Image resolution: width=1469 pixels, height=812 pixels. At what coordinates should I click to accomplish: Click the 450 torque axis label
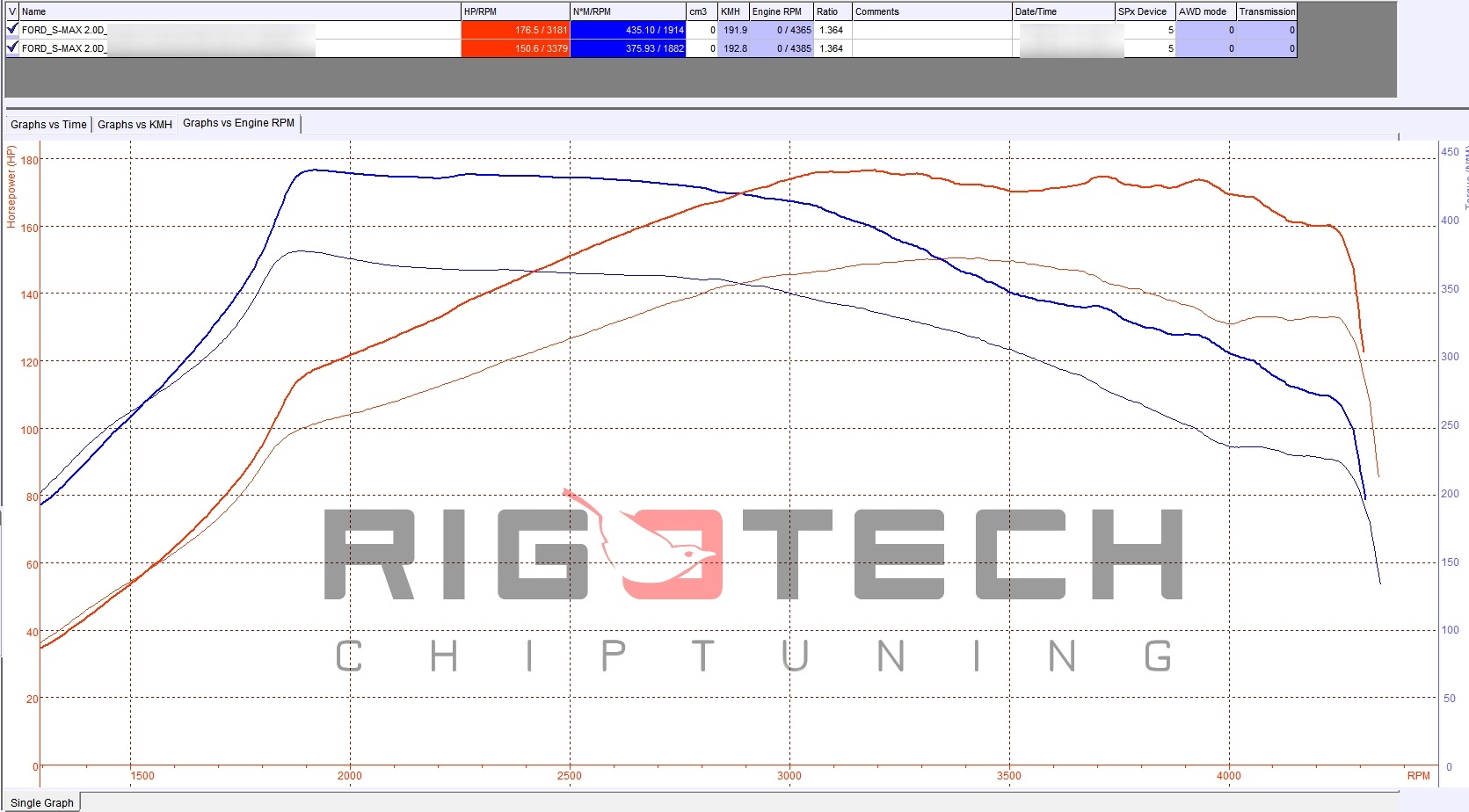(1450, 151)
